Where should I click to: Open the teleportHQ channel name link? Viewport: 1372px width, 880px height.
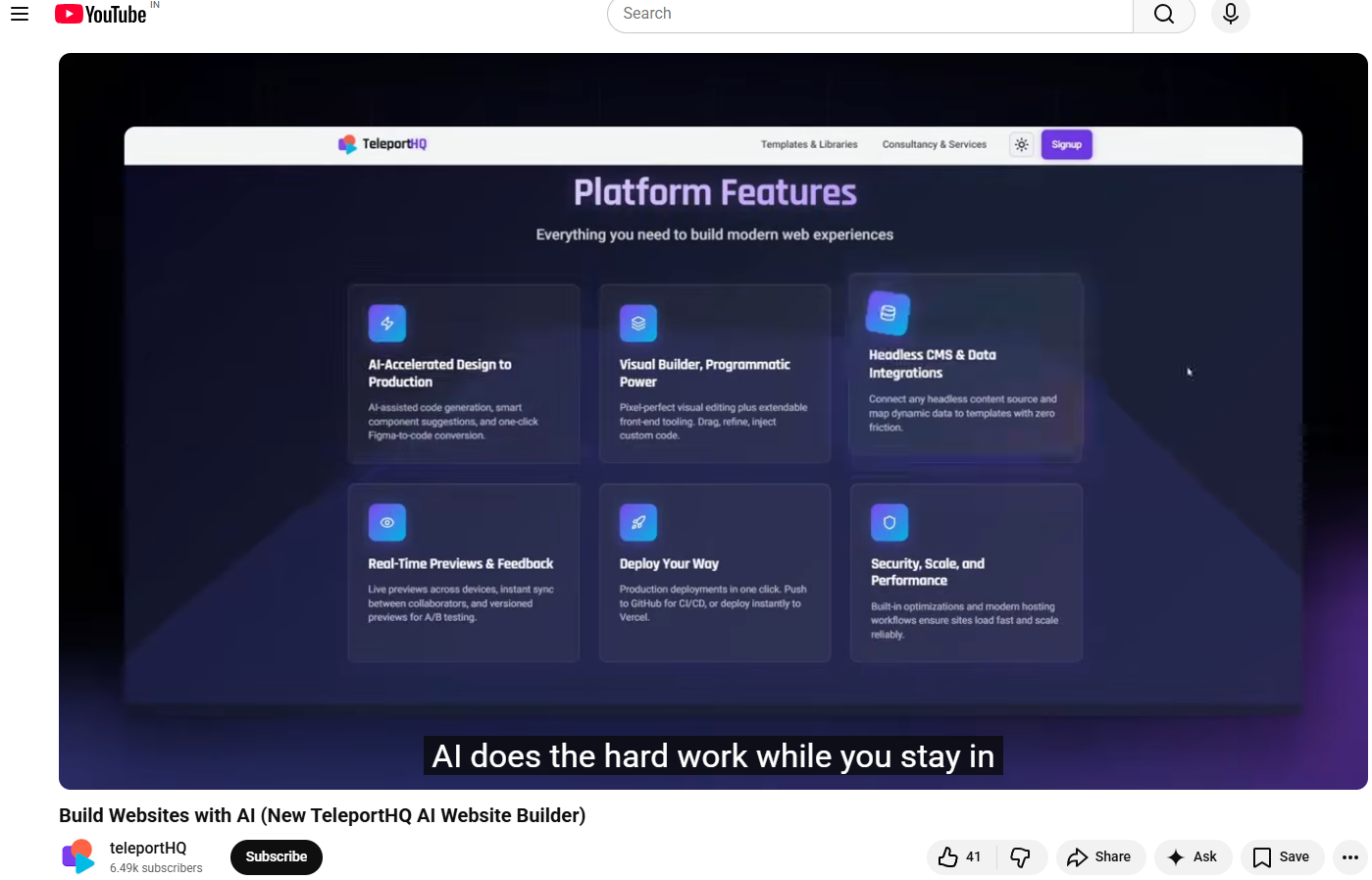[148, 848]
